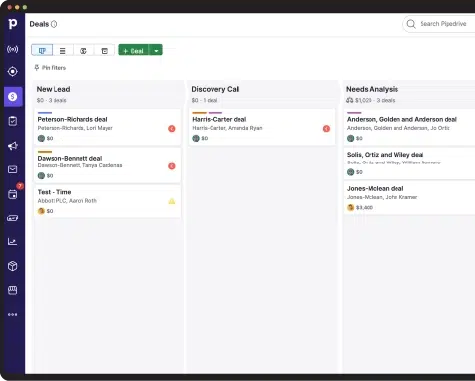Open Anderson, Golden and Anderson deal
475x381 pixels.
(409, 127)
